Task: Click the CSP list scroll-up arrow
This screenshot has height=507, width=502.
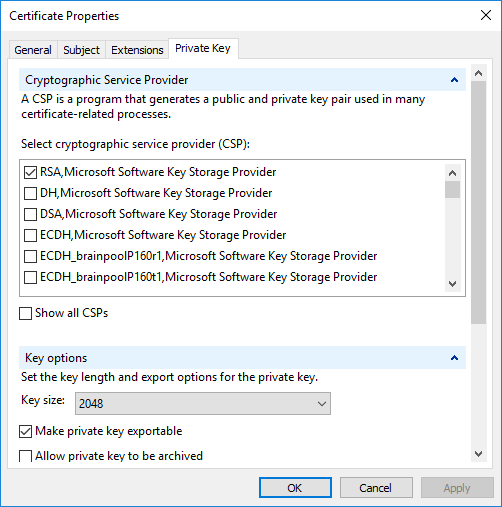Action: coord(452,173)
